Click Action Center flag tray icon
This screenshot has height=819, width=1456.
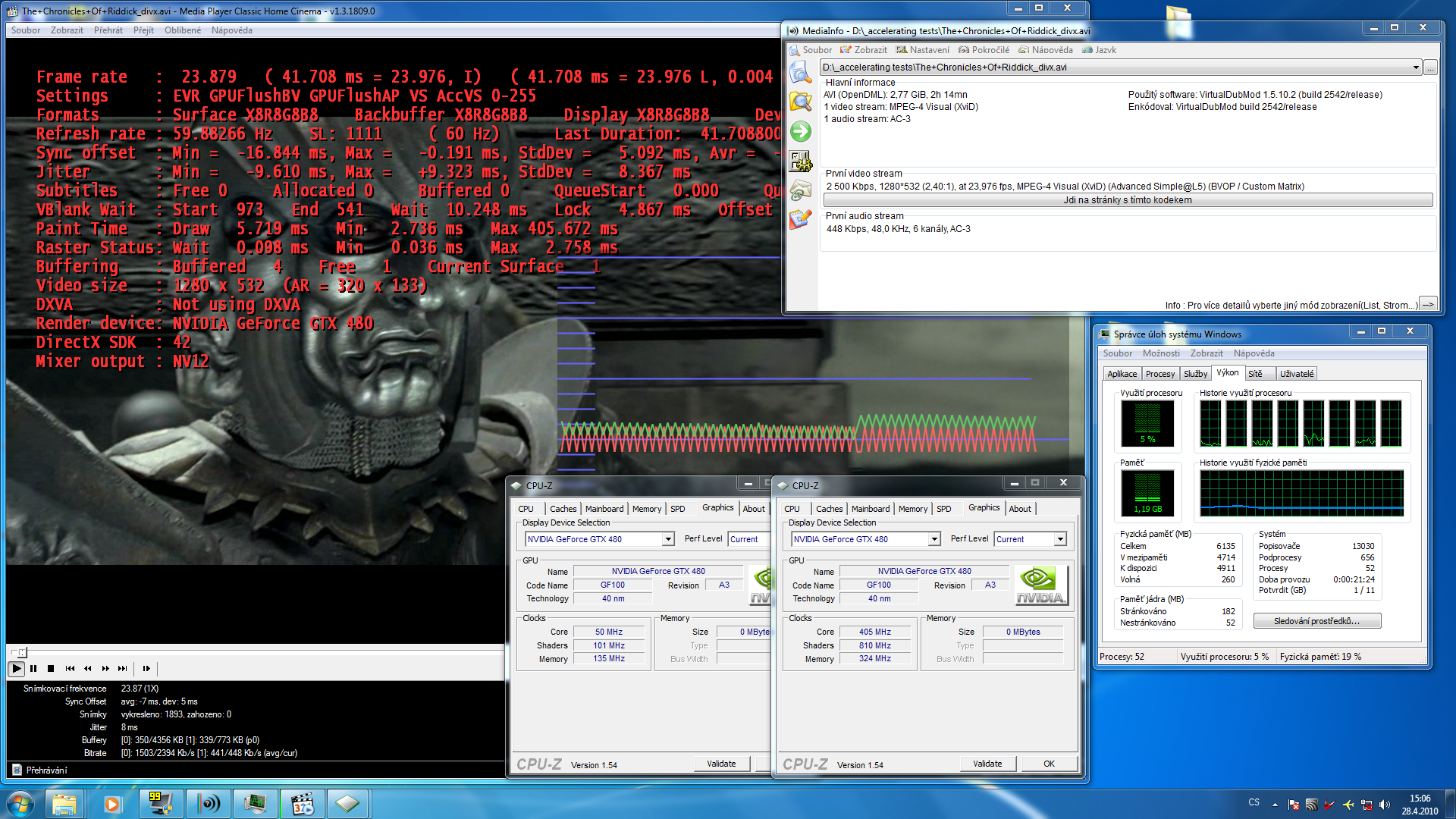[1294, 804]
